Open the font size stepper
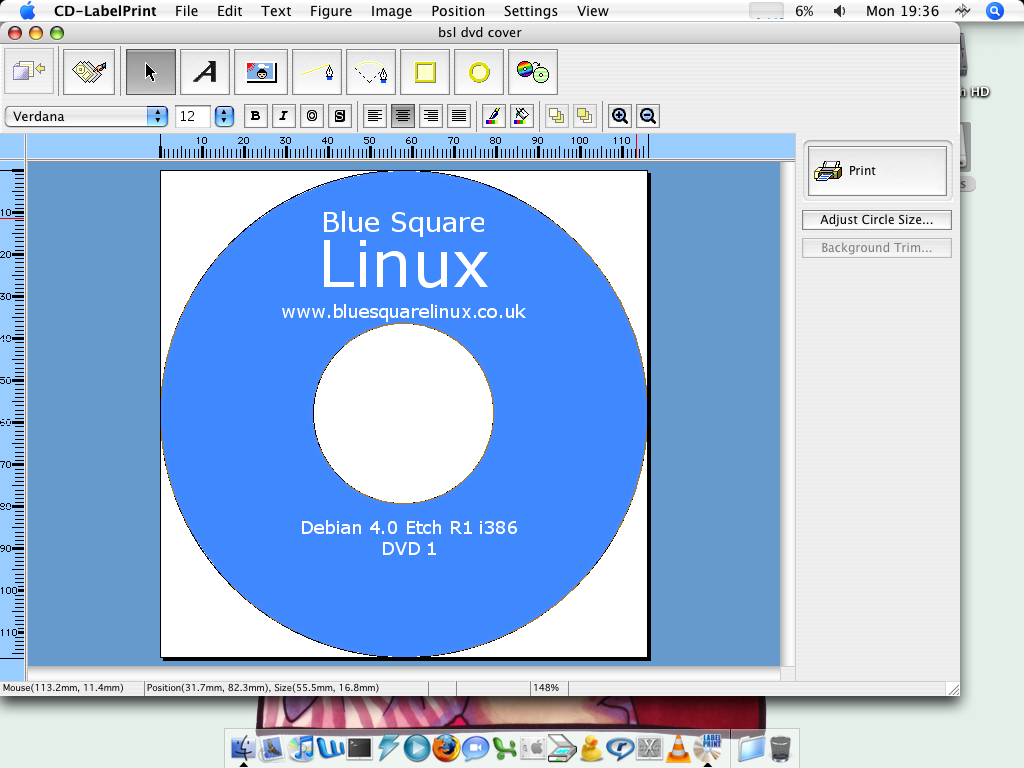1024x768 pixels. [224, 116]
